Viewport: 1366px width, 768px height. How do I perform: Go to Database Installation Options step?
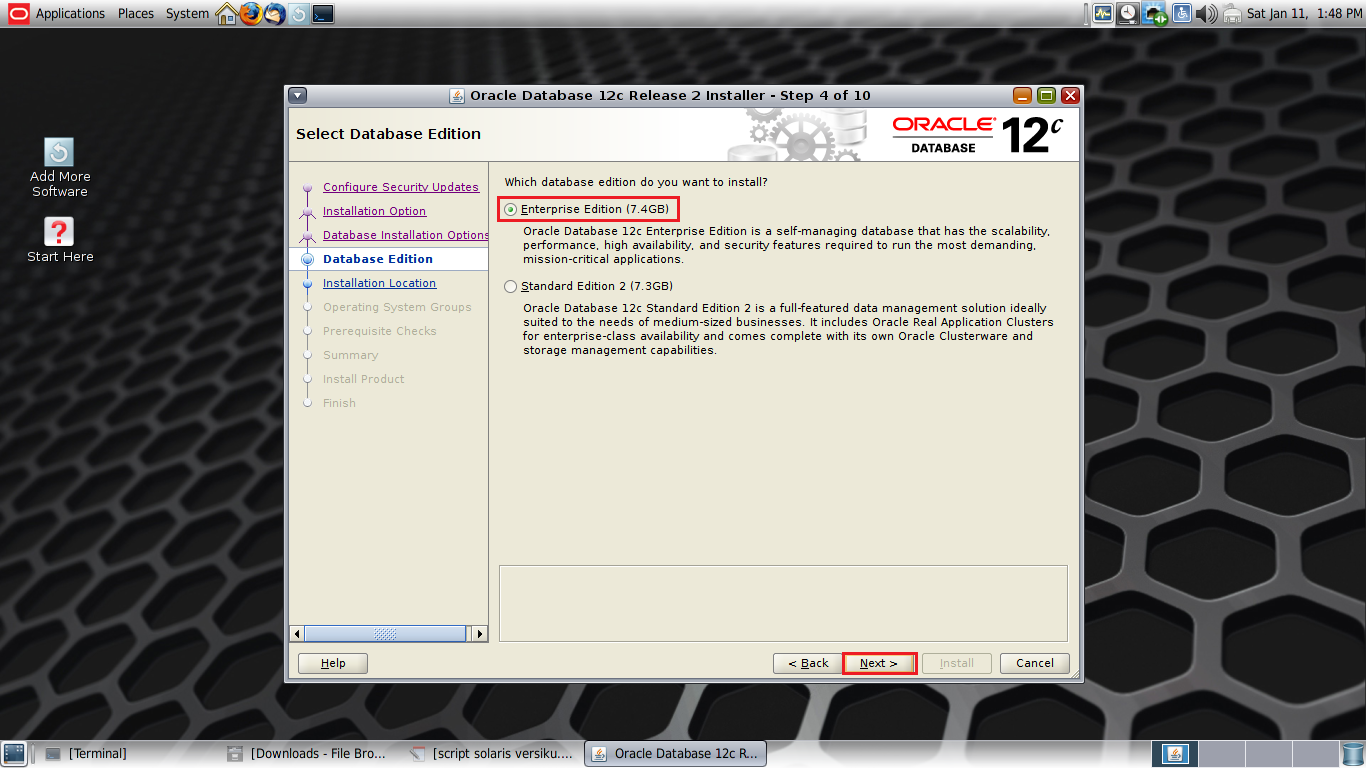pos(405,235)
